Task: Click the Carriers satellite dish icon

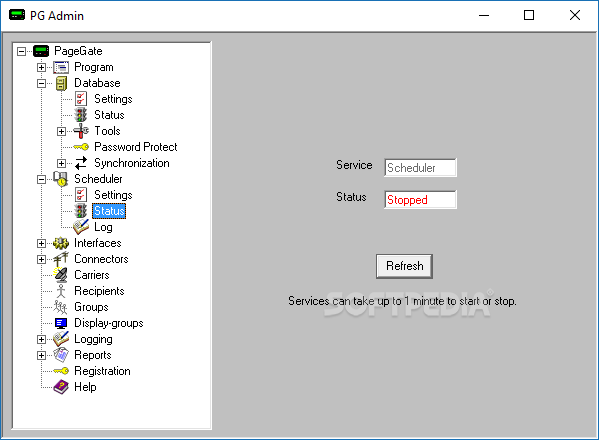Action: pos(61,275)
